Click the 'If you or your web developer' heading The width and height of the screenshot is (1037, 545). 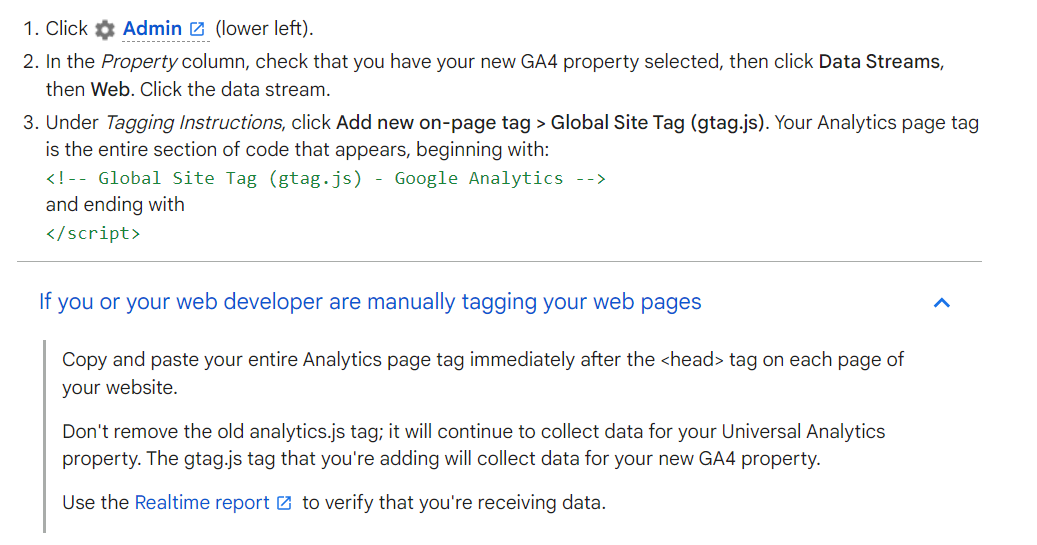coord(370,302)
